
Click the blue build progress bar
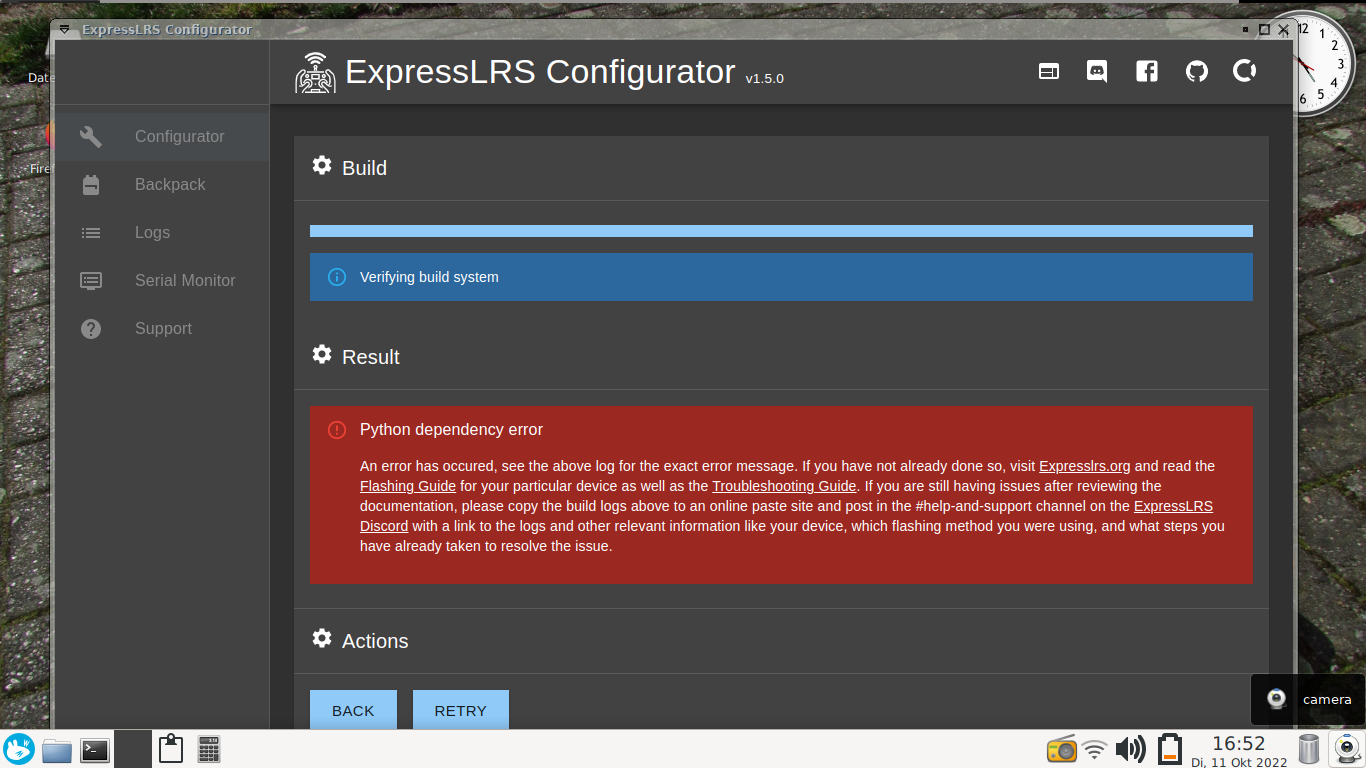[x=780, y=230]
